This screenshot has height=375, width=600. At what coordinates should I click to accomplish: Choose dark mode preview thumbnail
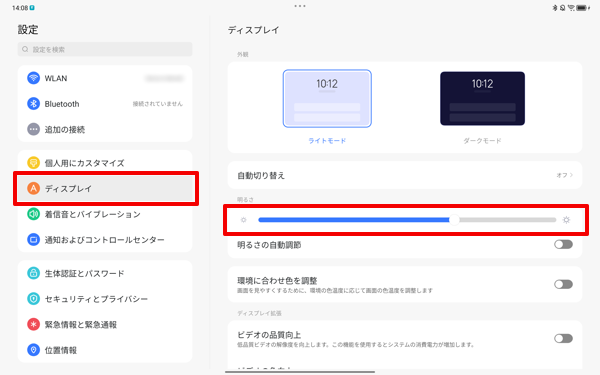tap(482, 98)
